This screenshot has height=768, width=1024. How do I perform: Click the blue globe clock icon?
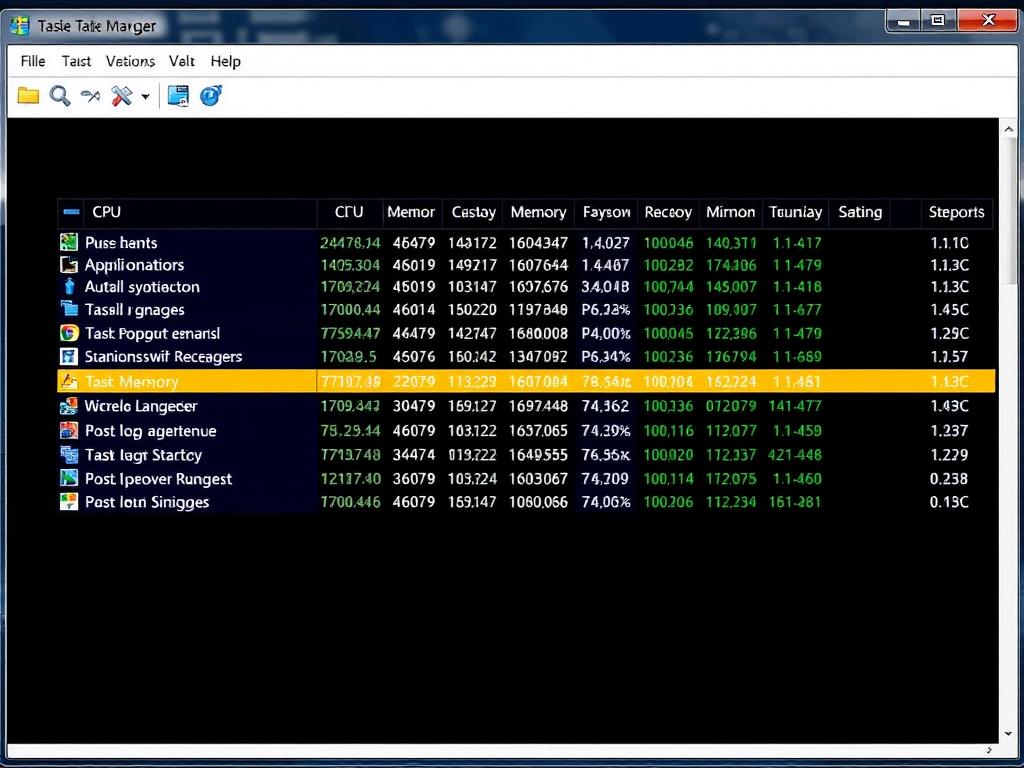click(211, 95)
